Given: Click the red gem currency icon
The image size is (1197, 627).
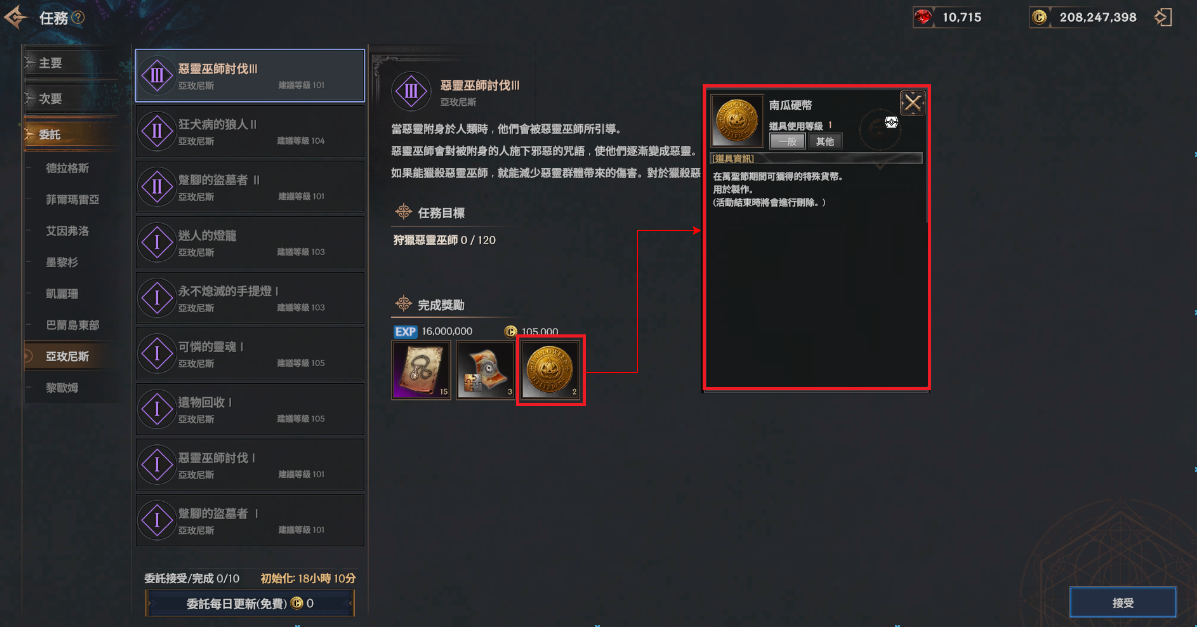Looking at the screenshot, I should point(924,17).
